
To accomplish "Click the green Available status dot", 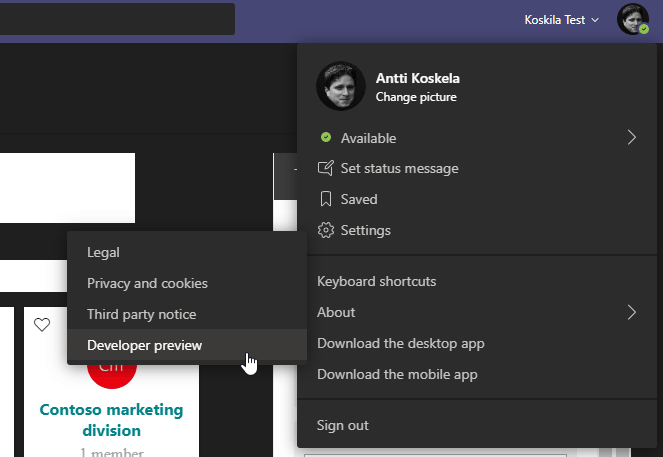I will pyautogui.click(x=325, y=138).
